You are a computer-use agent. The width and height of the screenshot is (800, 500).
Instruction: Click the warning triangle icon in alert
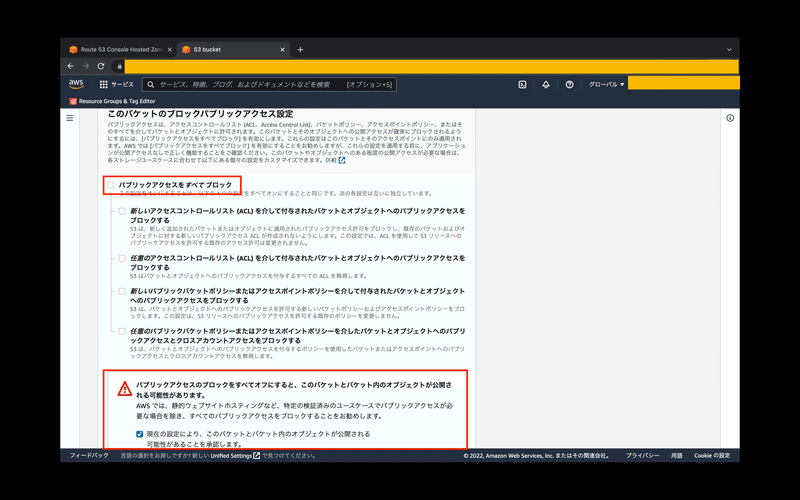point(124,389)
